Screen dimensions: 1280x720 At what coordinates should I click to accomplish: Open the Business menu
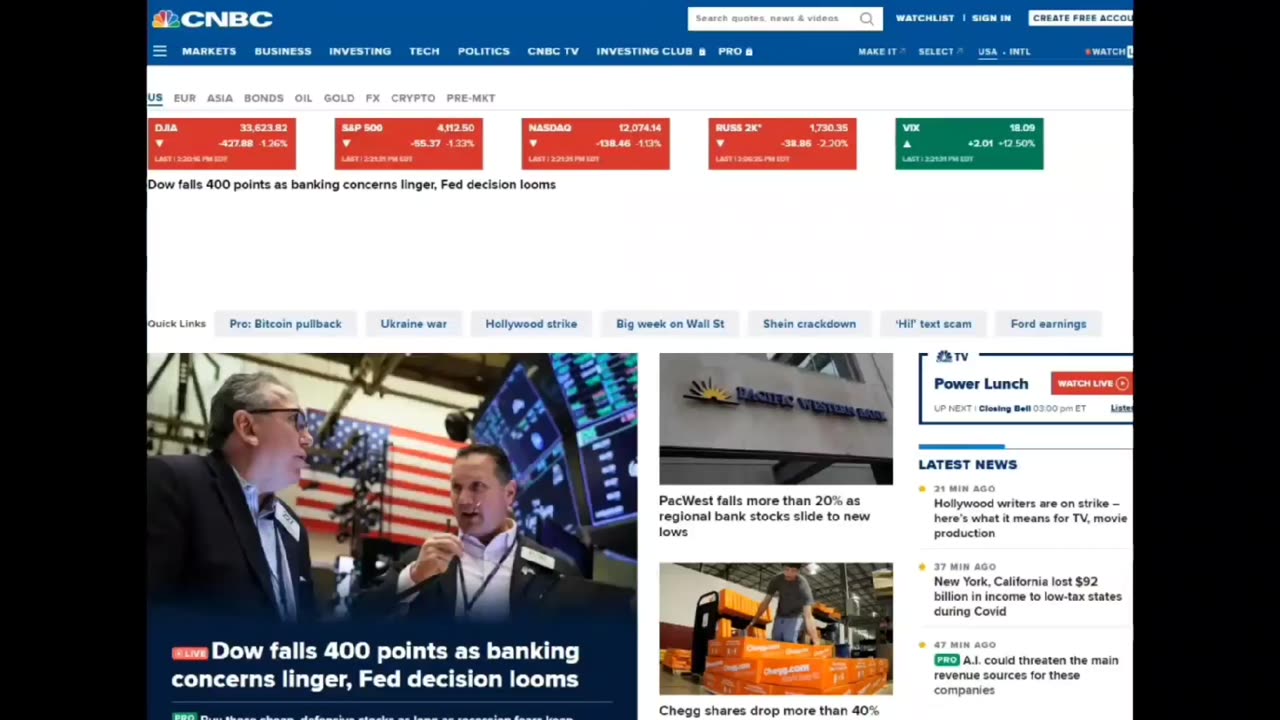click(x=283, y=51)
